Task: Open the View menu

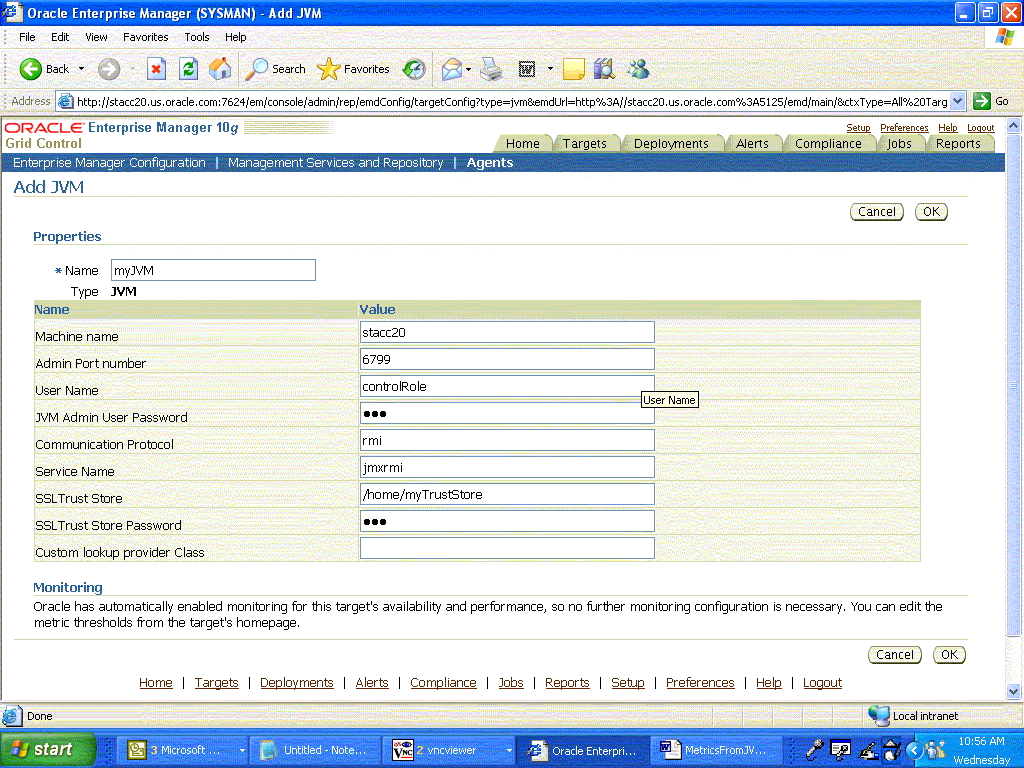Action: [x=96, y=37]
